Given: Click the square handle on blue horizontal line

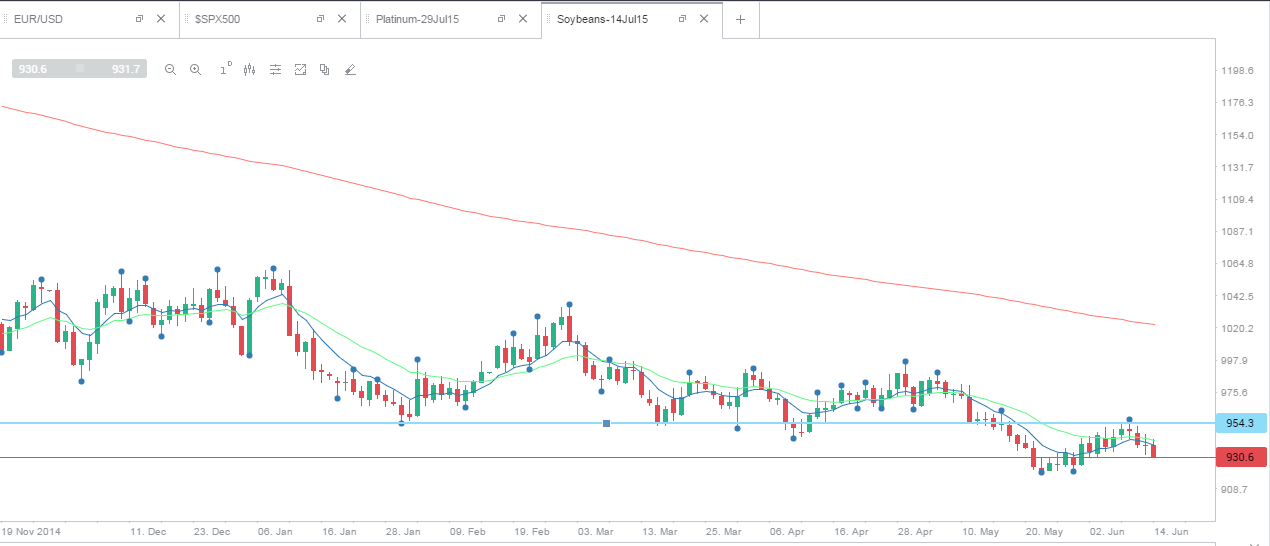Looking at the screenshot, I should pyautogui.click(x=607, y=424).
